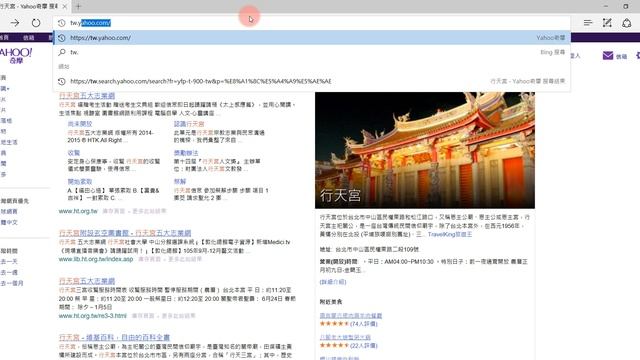Open the www.lib.ht.org.tw/index.asp URL
The image size is (640, 360).
[96, 259]
